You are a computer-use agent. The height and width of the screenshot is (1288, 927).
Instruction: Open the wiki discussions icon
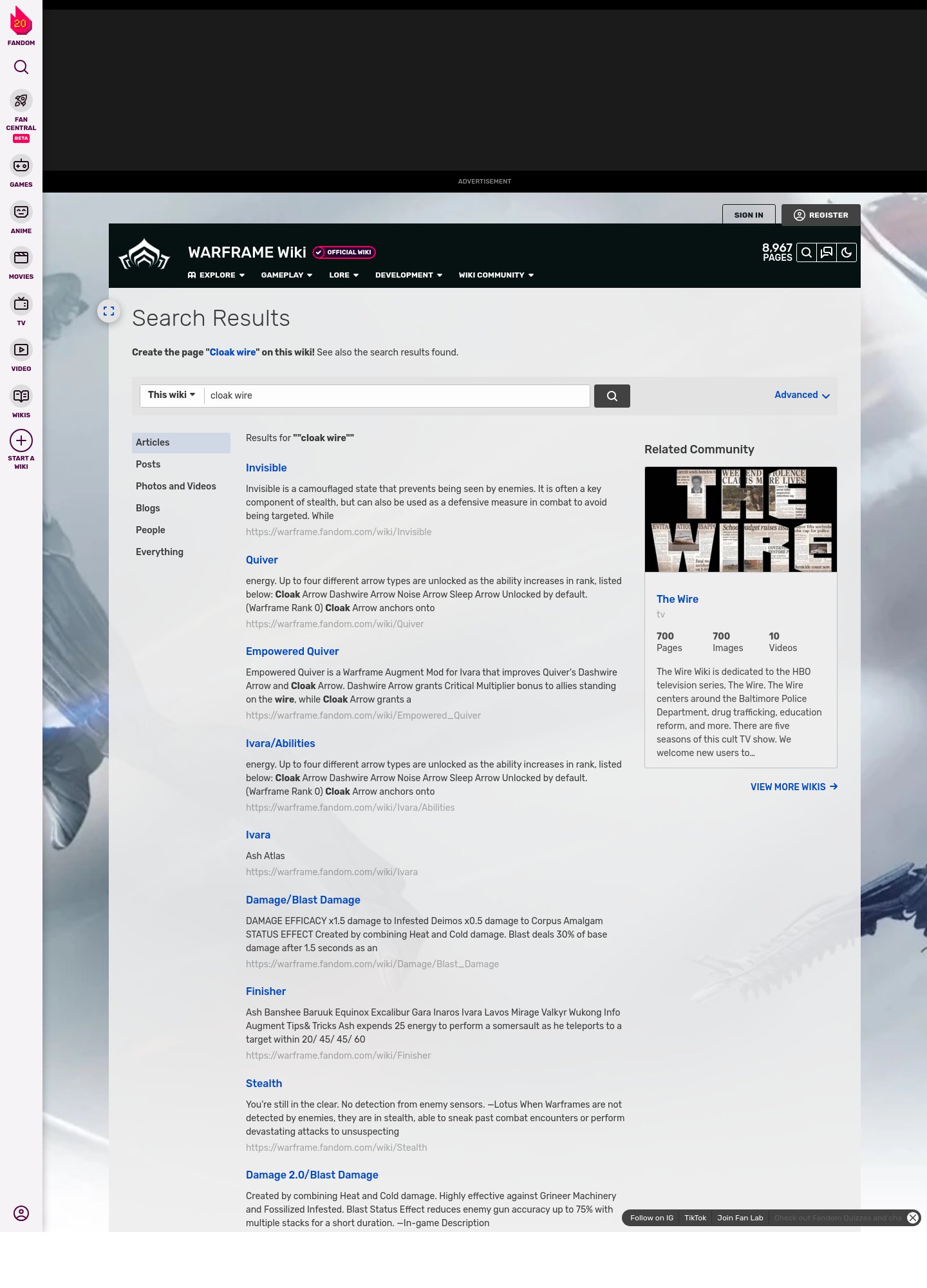pyautogui.click(x=827, y=252)
